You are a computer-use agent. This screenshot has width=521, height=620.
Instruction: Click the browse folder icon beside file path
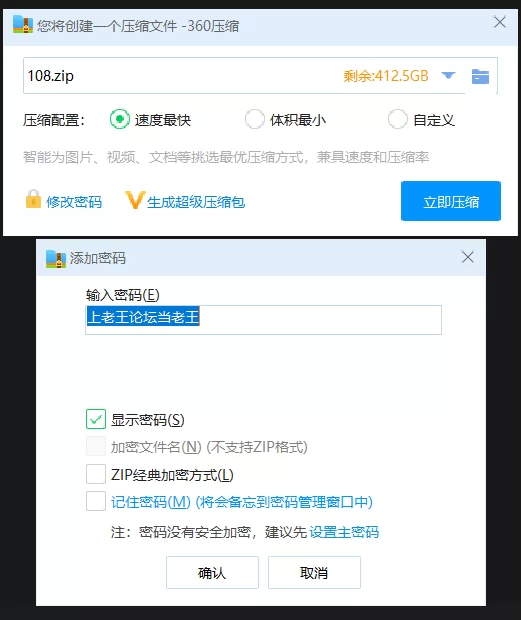pyautogui.click(x=480, y=76)
